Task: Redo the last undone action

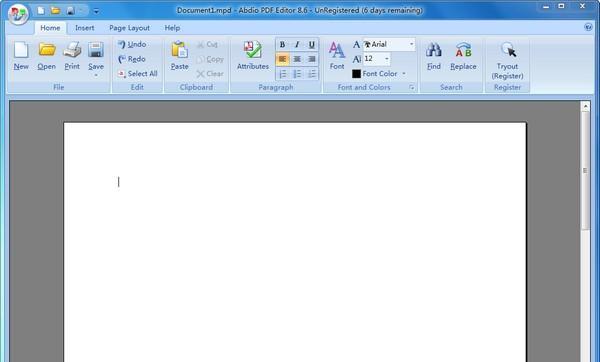Action: click(132, 59)
